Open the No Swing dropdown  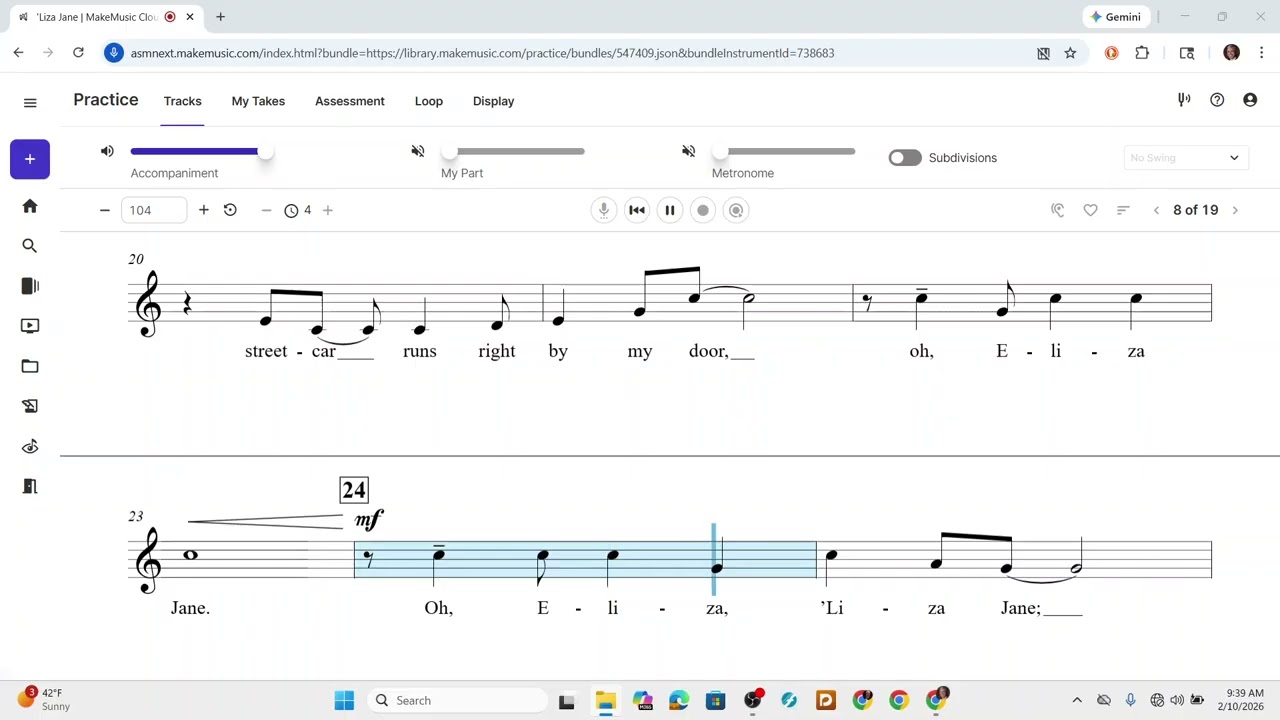point(1184,158)
